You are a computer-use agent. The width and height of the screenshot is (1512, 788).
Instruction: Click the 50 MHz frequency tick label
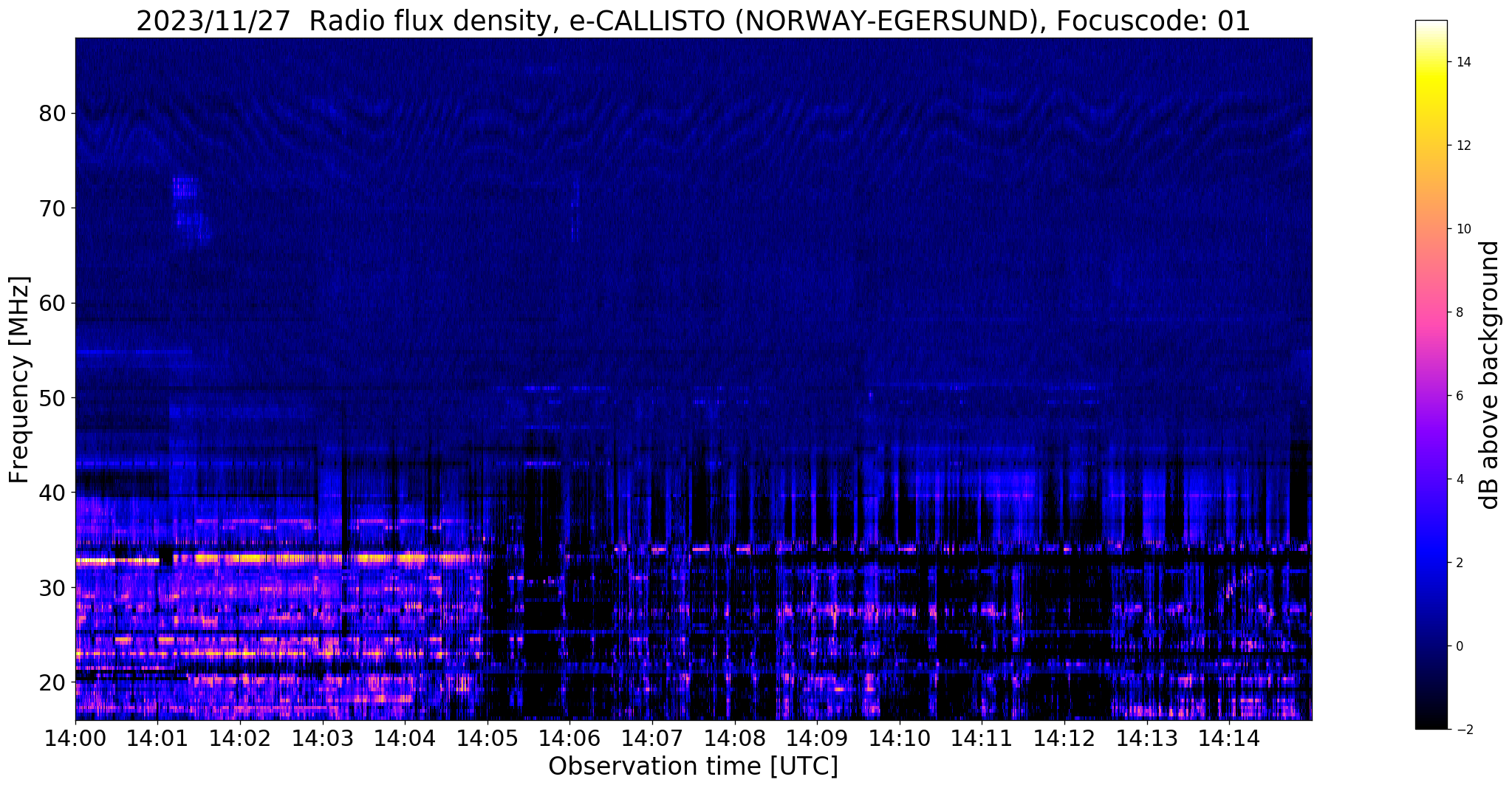click(x=52, y=398)
